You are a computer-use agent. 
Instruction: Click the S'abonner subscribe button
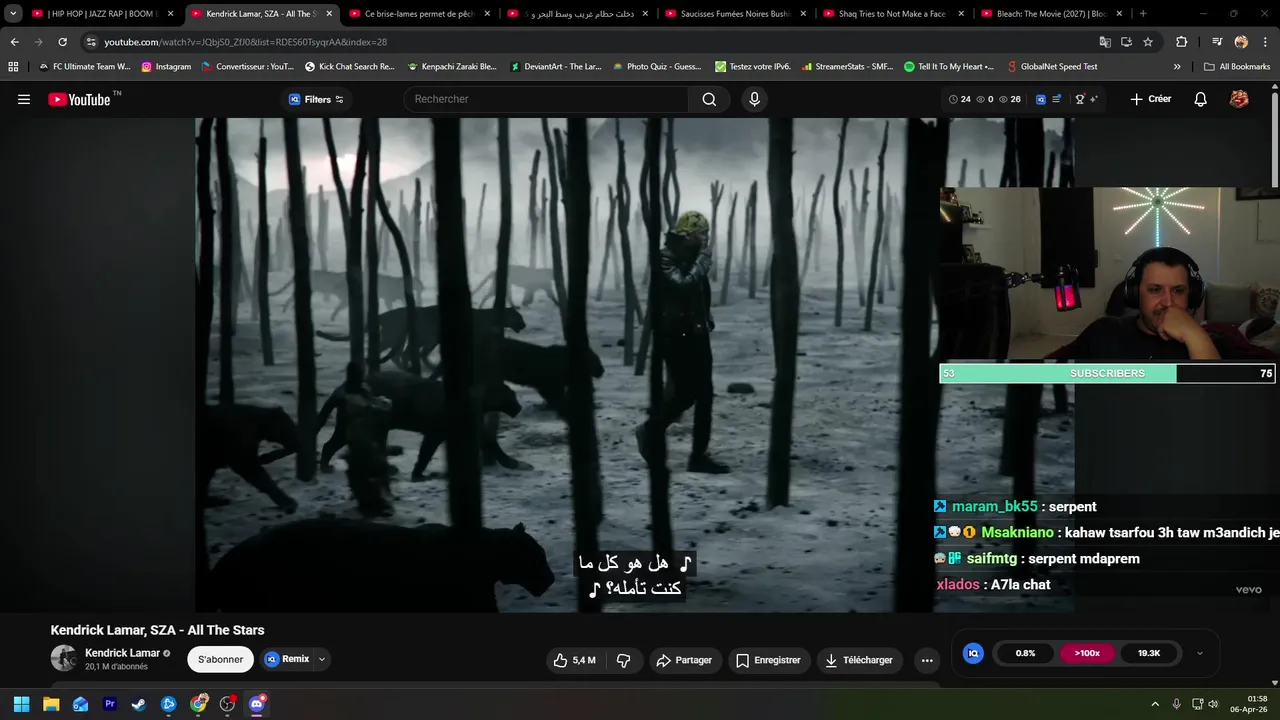(220, 660)
